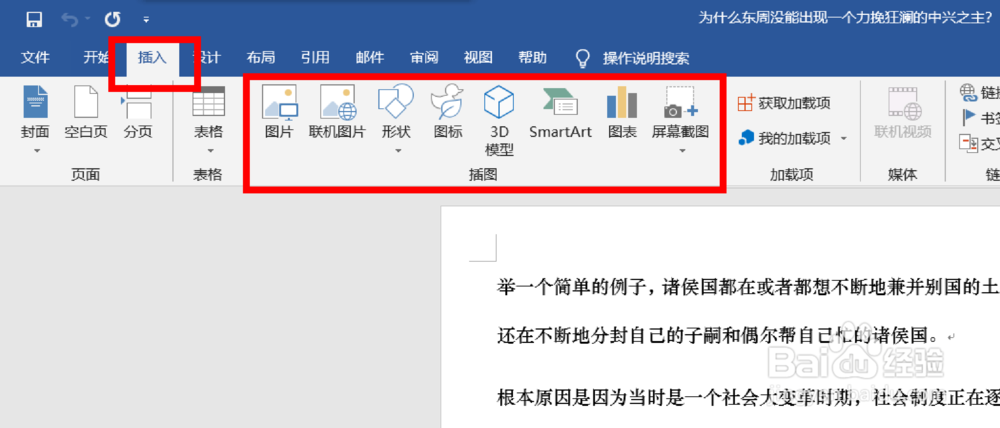Switch to the 审阅 (Review) tab
Screen dimensions: 1000x428
(424, 58)
